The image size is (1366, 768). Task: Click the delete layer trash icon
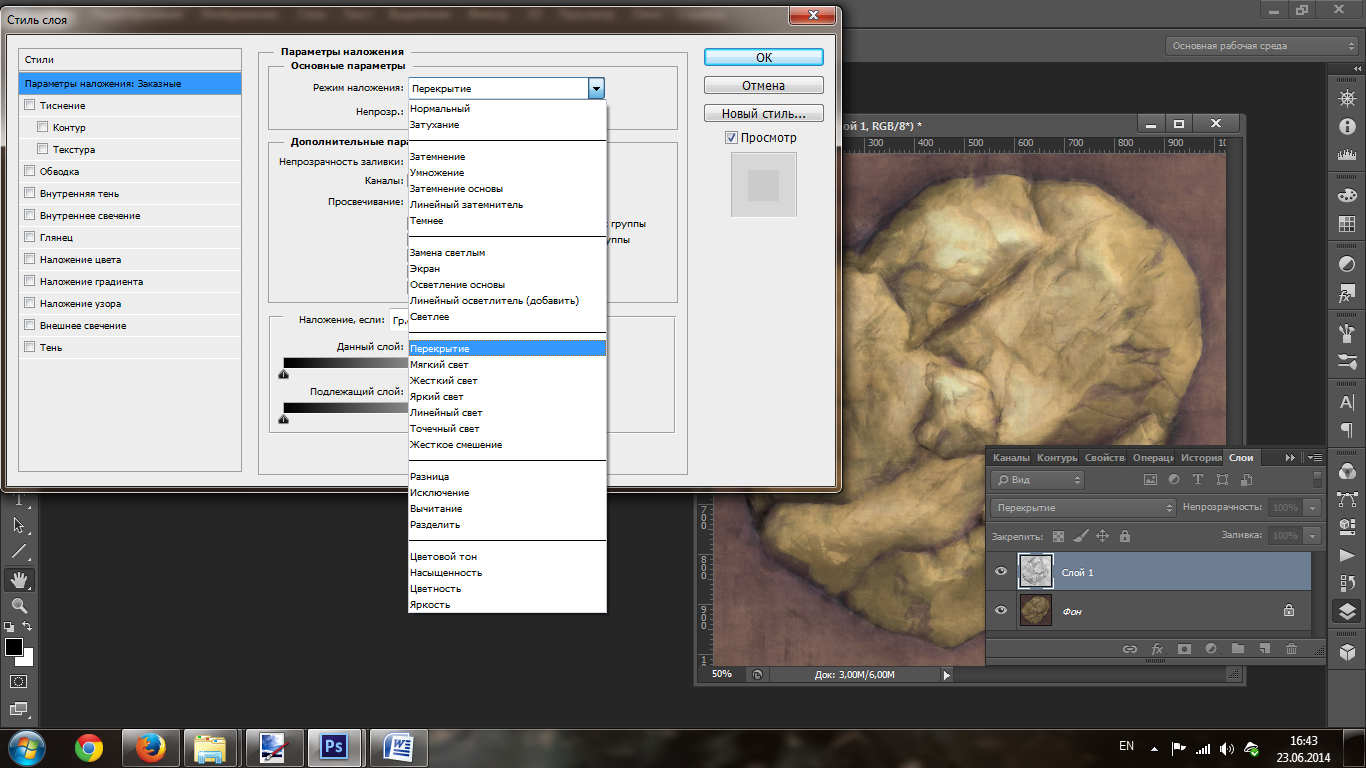pos(1291,649)
